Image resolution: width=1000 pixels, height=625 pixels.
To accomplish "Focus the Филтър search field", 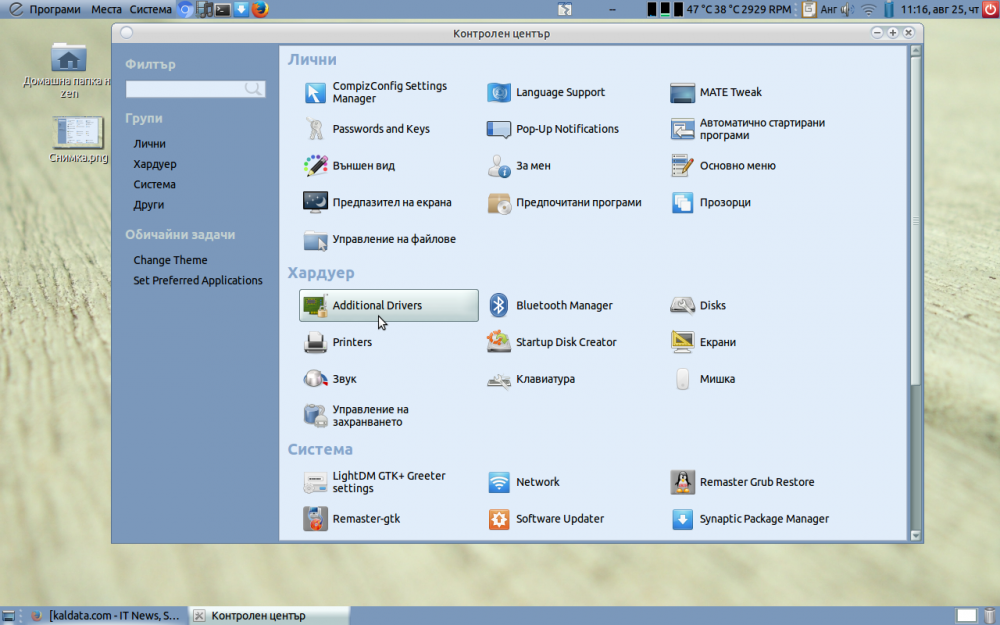I will coord(195,89).
